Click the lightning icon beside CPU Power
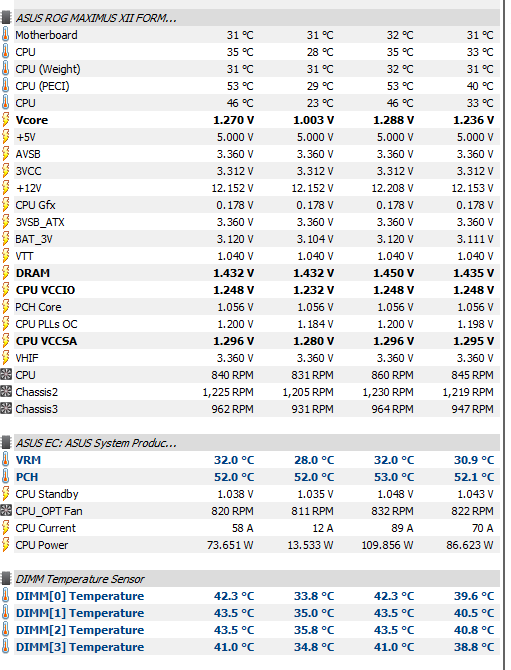The image size is (511, 670). click(6, 545)
